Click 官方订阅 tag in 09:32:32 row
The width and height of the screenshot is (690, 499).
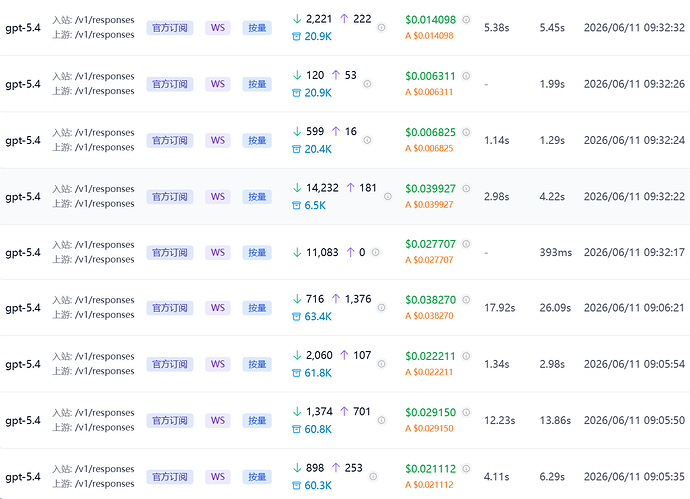click(170, 28)
